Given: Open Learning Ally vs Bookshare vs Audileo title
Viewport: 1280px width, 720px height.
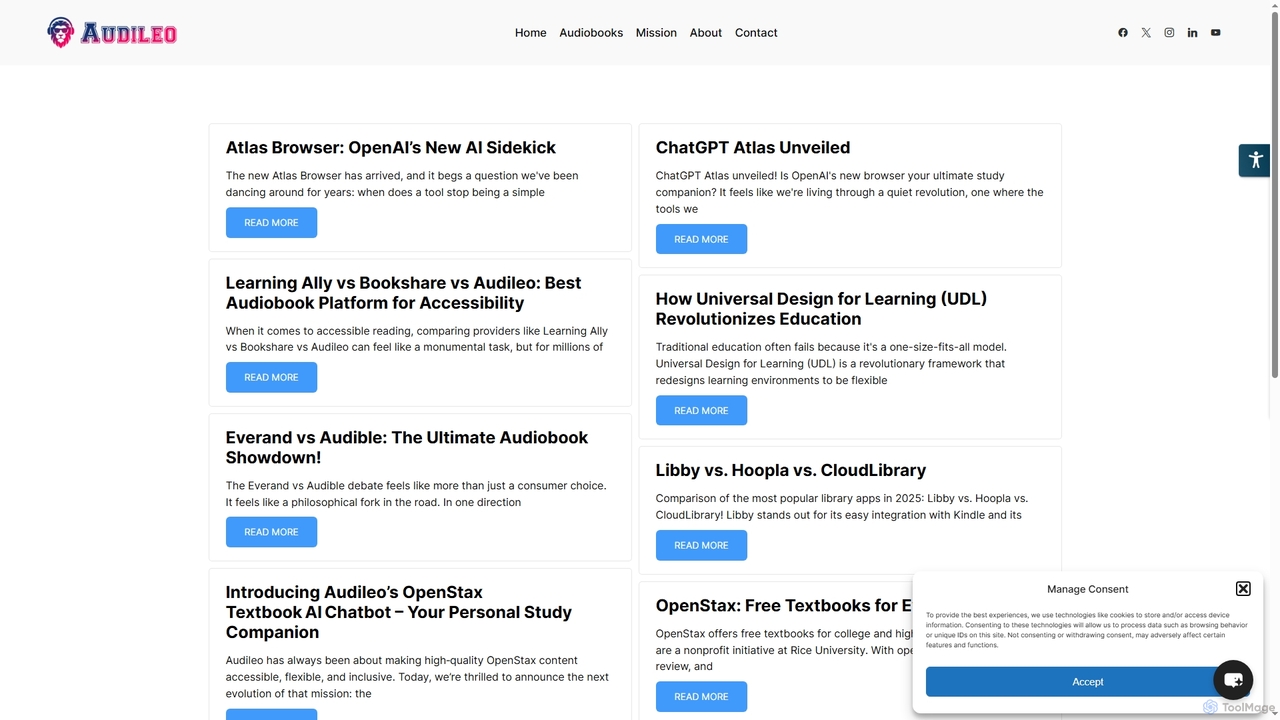Looking at the screenshot, I should click(403, 293).
